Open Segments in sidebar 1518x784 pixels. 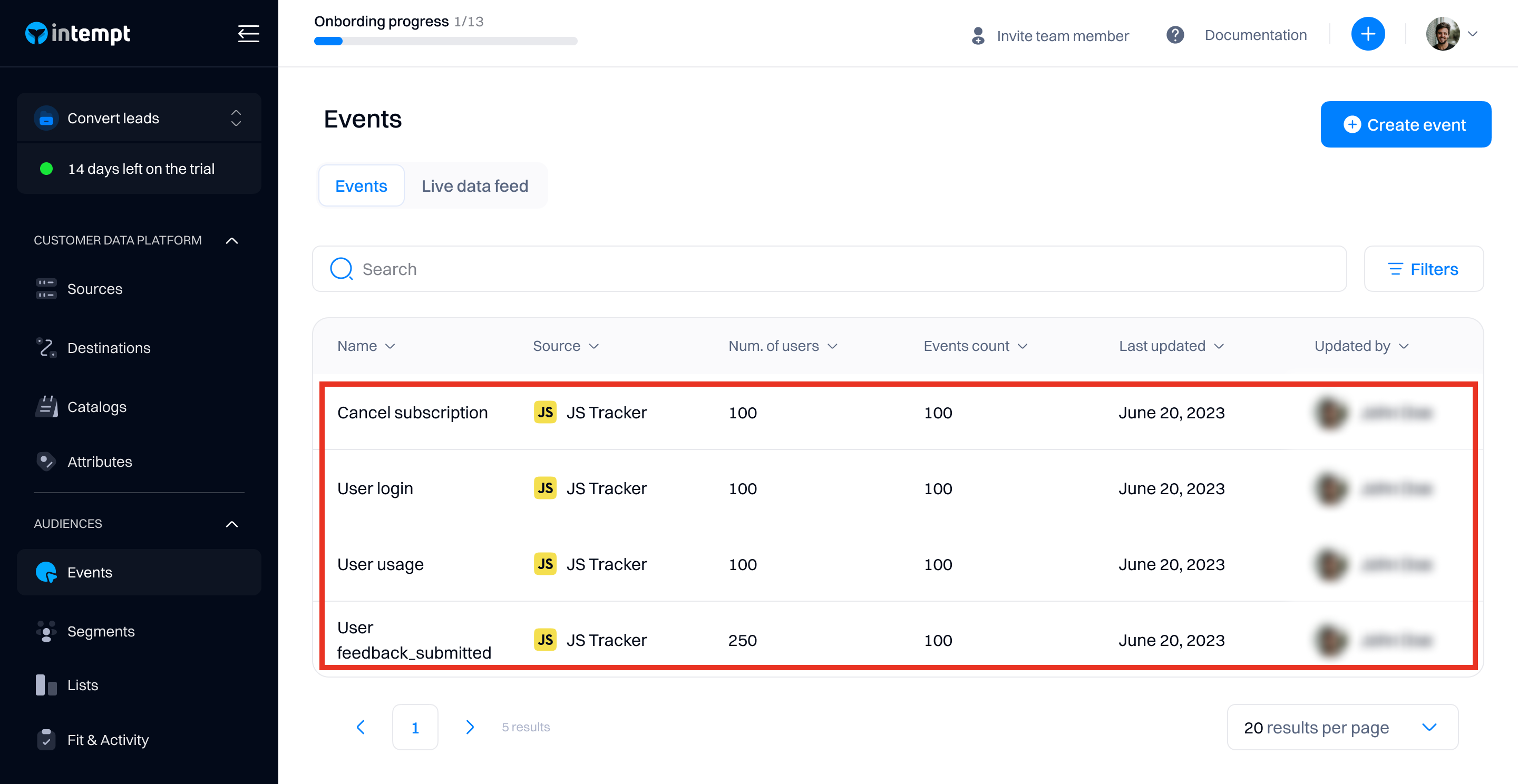coord(101,631)
